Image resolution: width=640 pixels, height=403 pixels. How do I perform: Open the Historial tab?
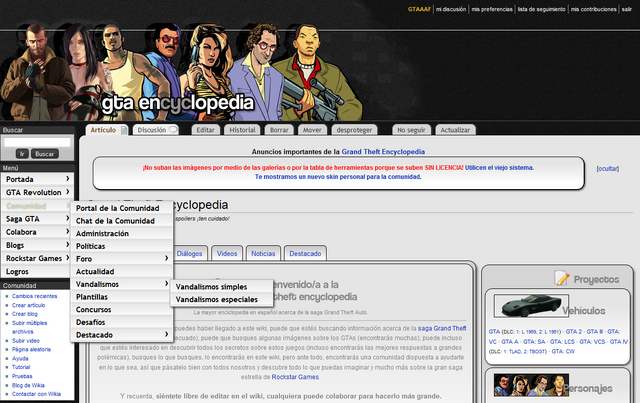click(x=242, y=130)
